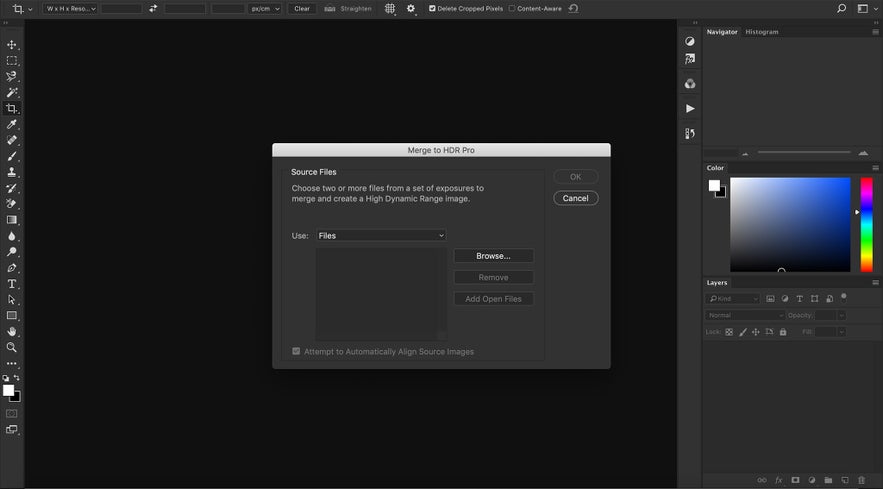Select the Magic Wand tool
The image size is (883, 489).
(x=12, y=92)
